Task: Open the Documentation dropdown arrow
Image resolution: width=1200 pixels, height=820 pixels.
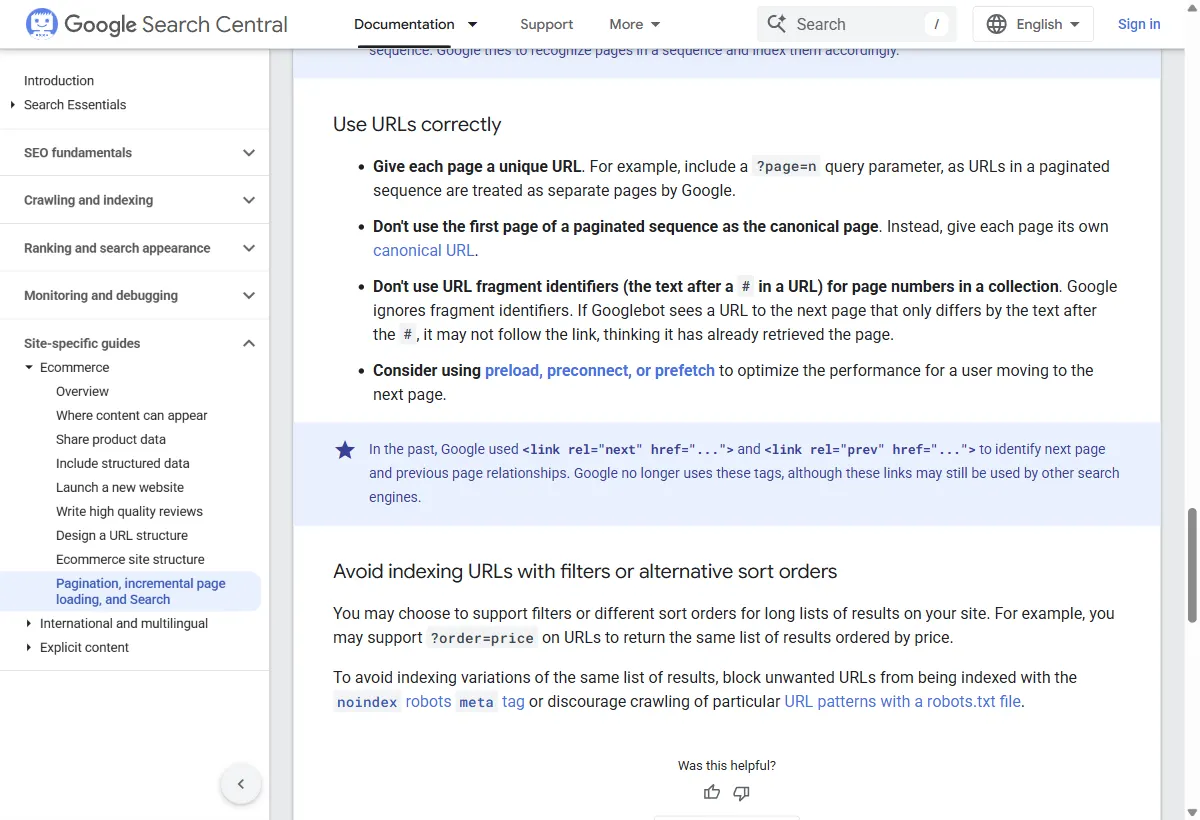Action: click(x=472, y=24)
